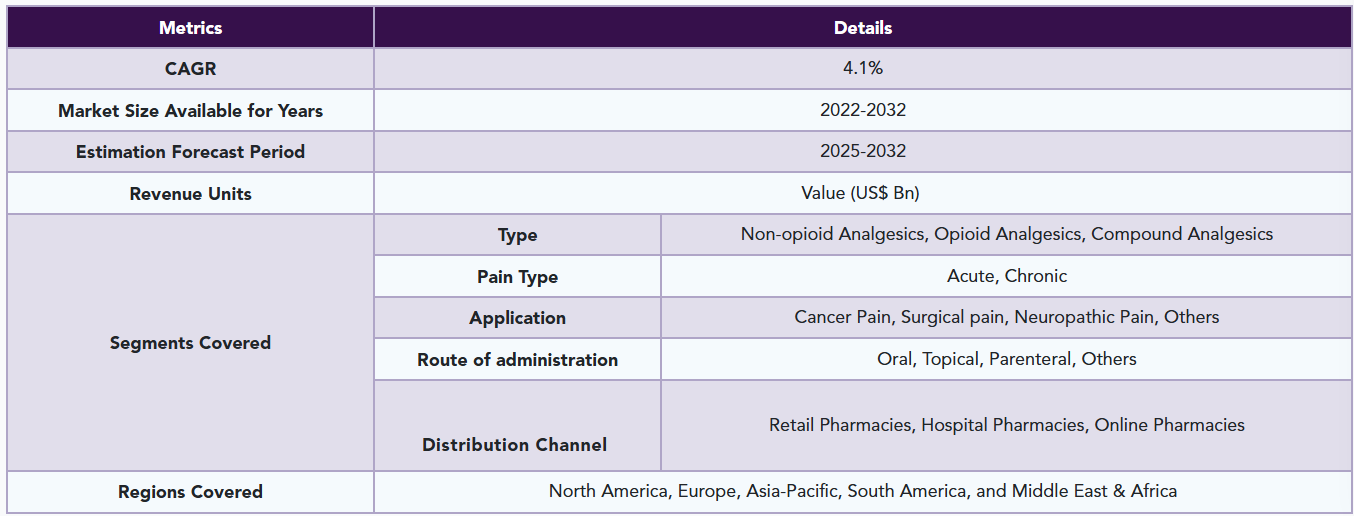Click the North America, Europe, Asia-Pacific cell
The image size is (1354, 516).
click(863, 491)
